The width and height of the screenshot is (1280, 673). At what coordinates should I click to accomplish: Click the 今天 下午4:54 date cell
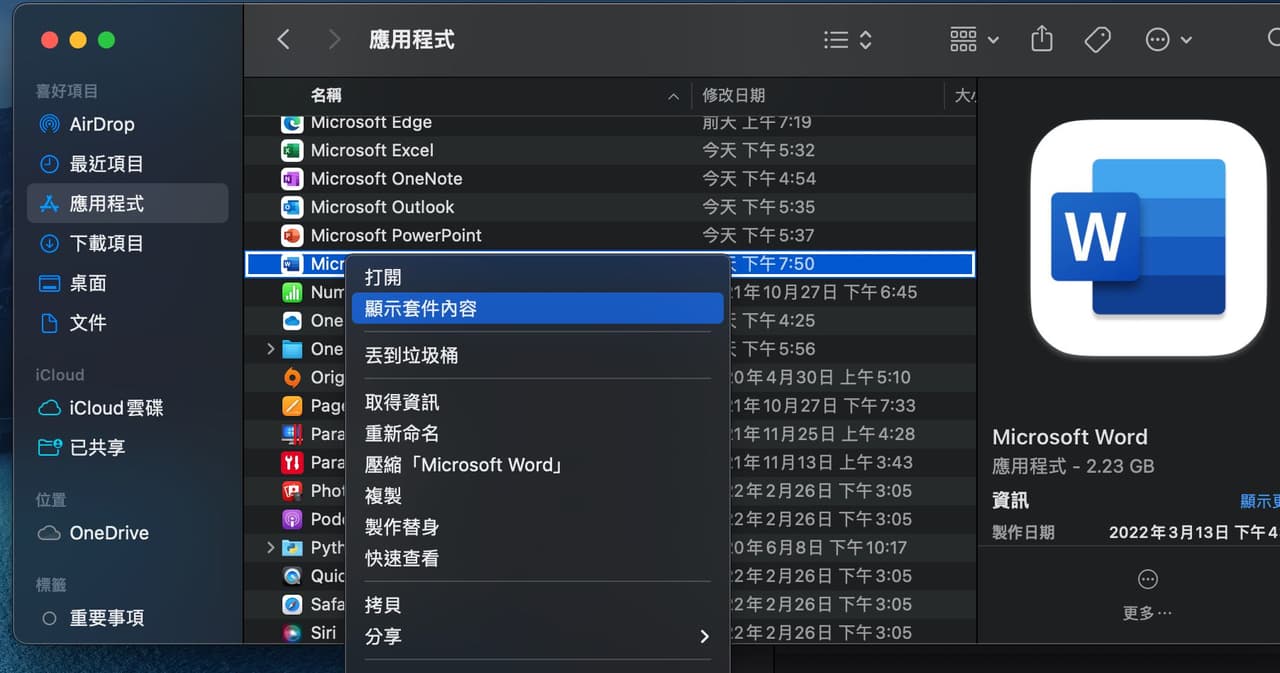pos(759,179)
